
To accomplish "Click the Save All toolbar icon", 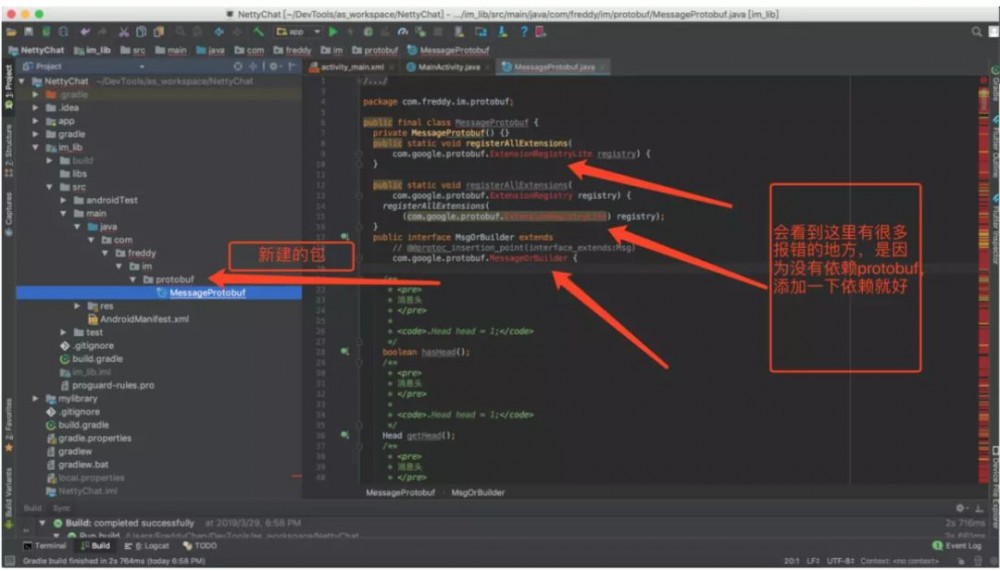I will [29, 32].
